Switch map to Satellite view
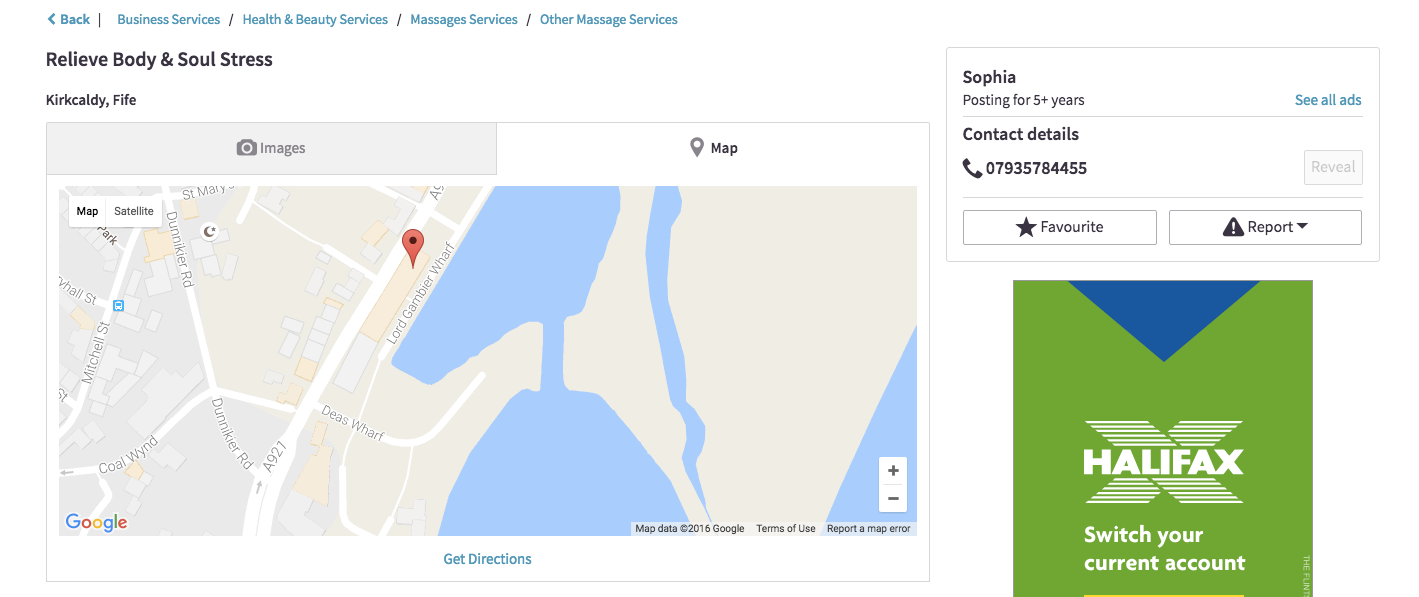The height and width of the screenshot is (597, 1419). pyautogui.click(x=134, y=211)
